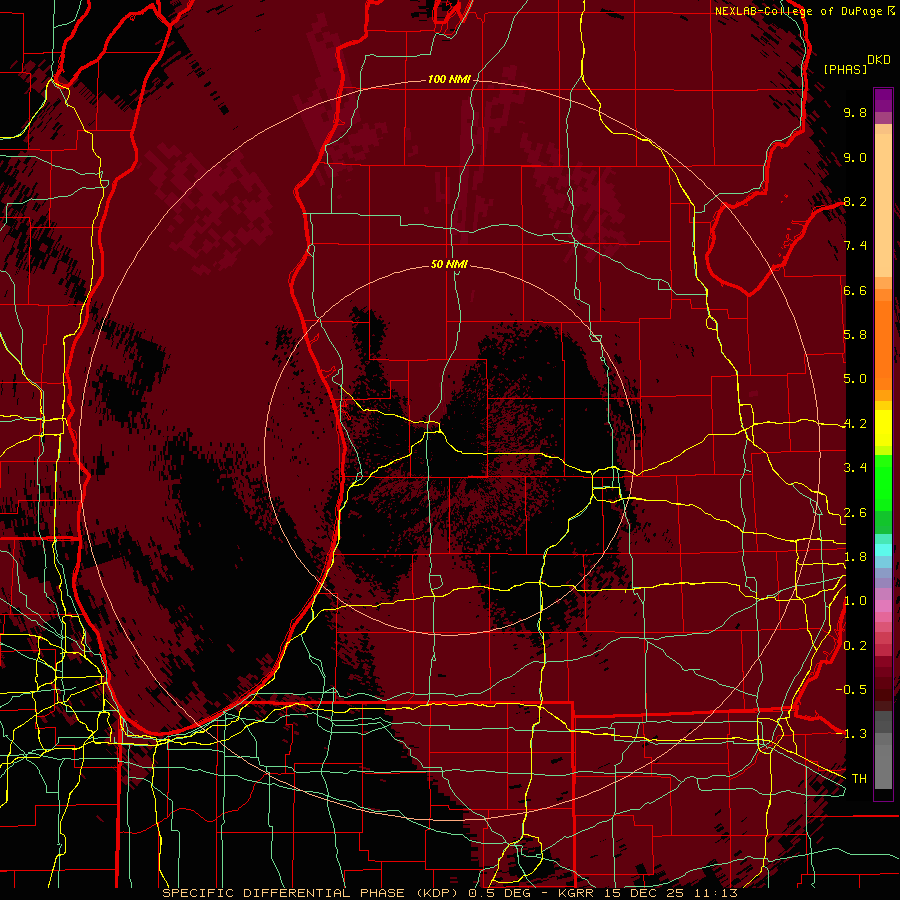Click the [PHAS] legend unit label
This screenshot has width=900, height=900.
(845, 70)
